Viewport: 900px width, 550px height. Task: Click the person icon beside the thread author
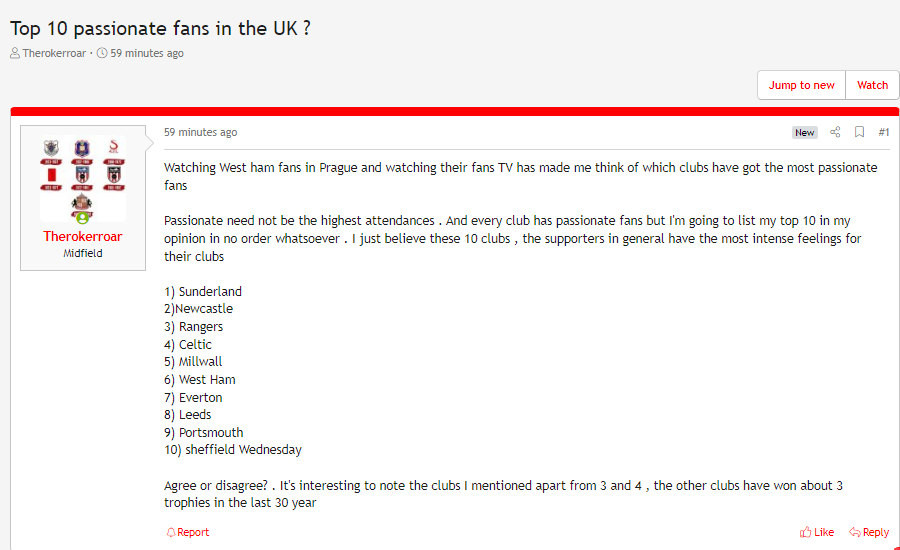tap(15, 53)
